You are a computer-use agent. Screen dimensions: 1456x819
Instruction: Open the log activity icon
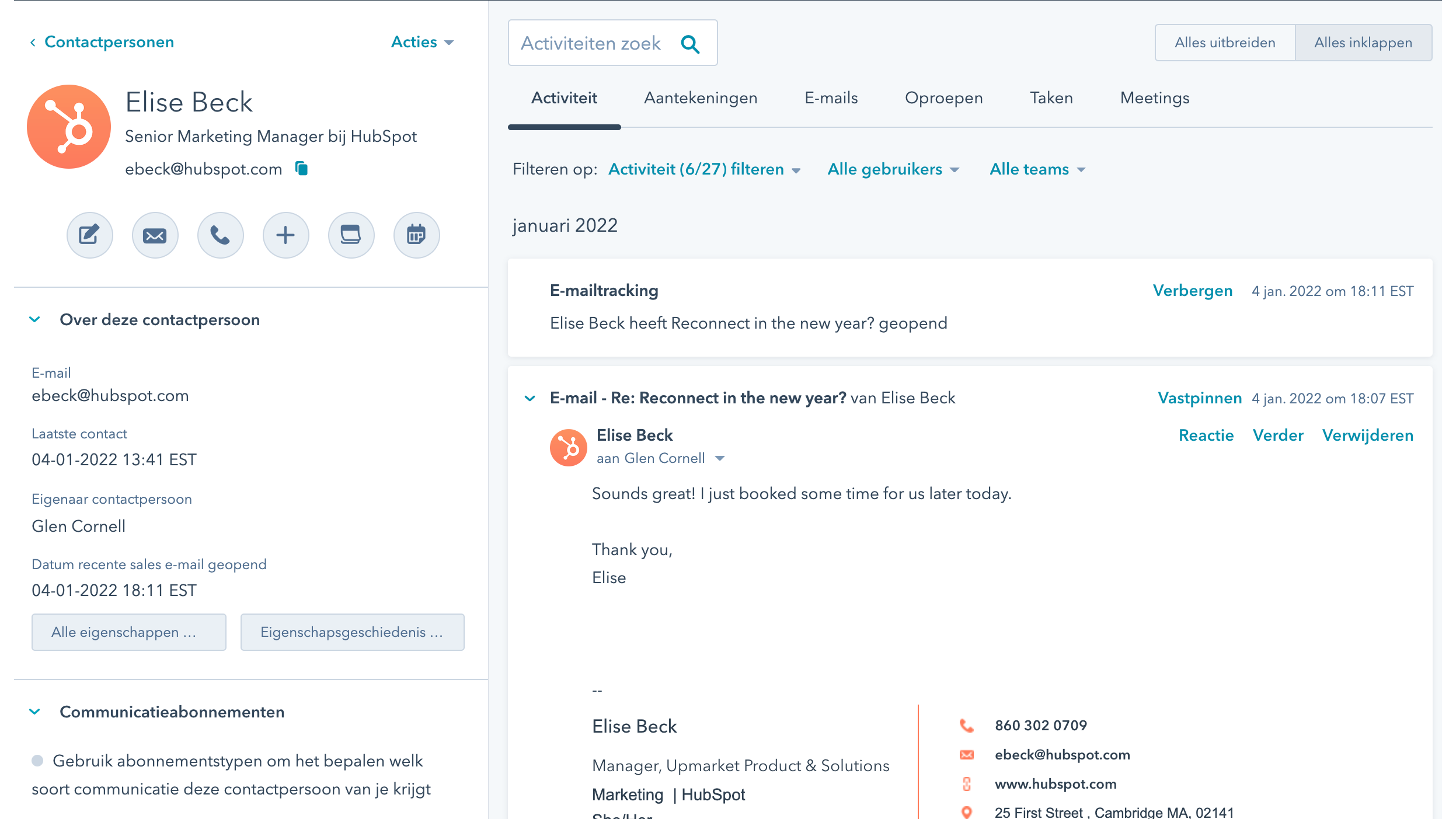coord(351,235)
